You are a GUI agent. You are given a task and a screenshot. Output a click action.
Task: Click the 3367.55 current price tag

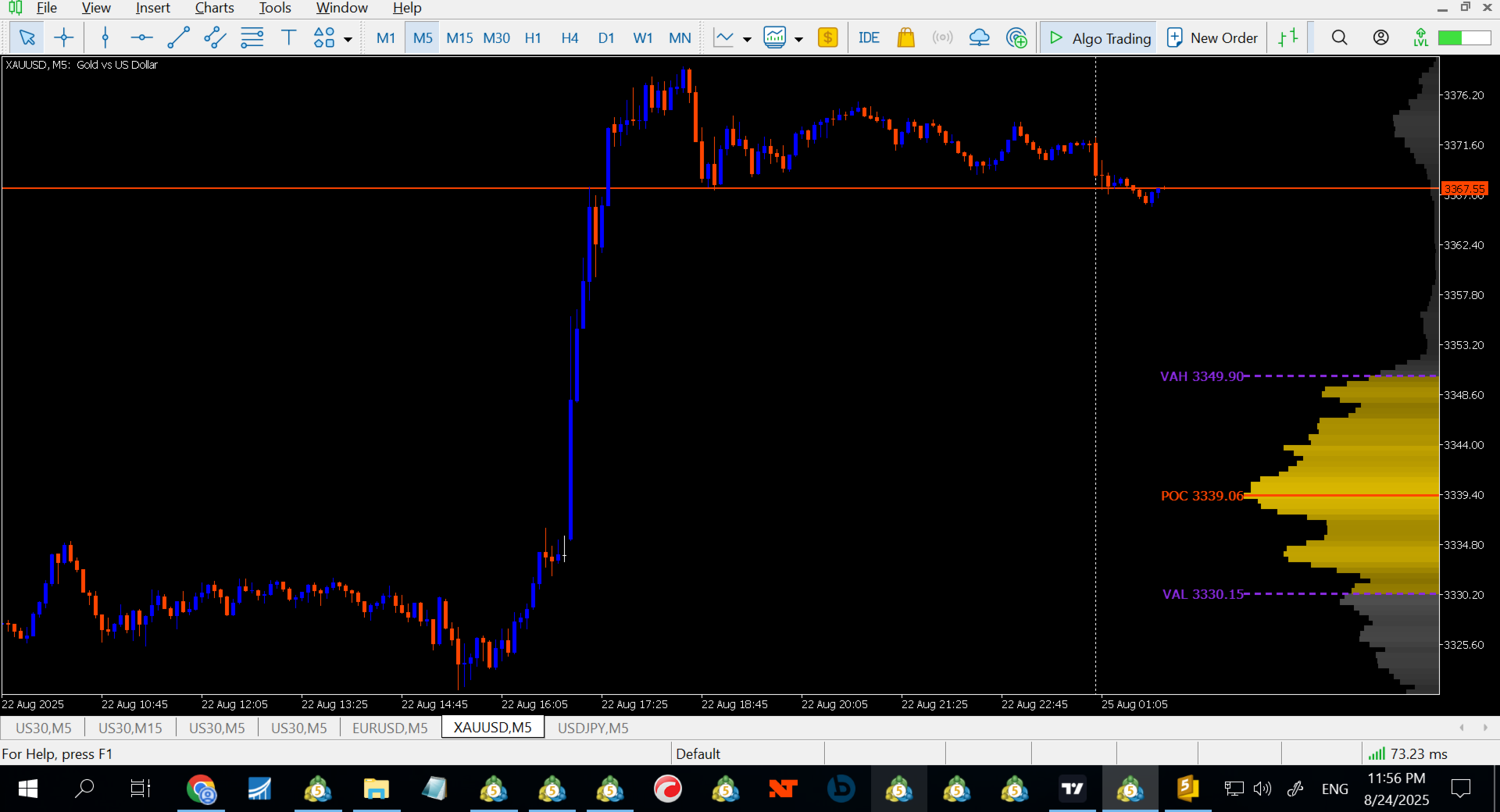coord(1464,189)
